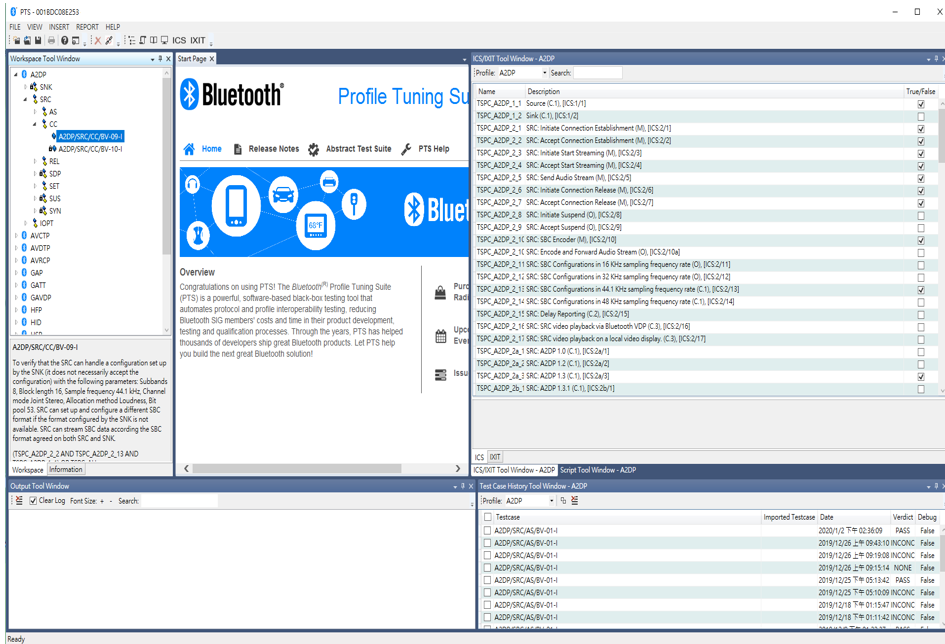Click the tree-list view toolbar icon
The width and height of the screenshot is (945, 644).
[131, 40]
